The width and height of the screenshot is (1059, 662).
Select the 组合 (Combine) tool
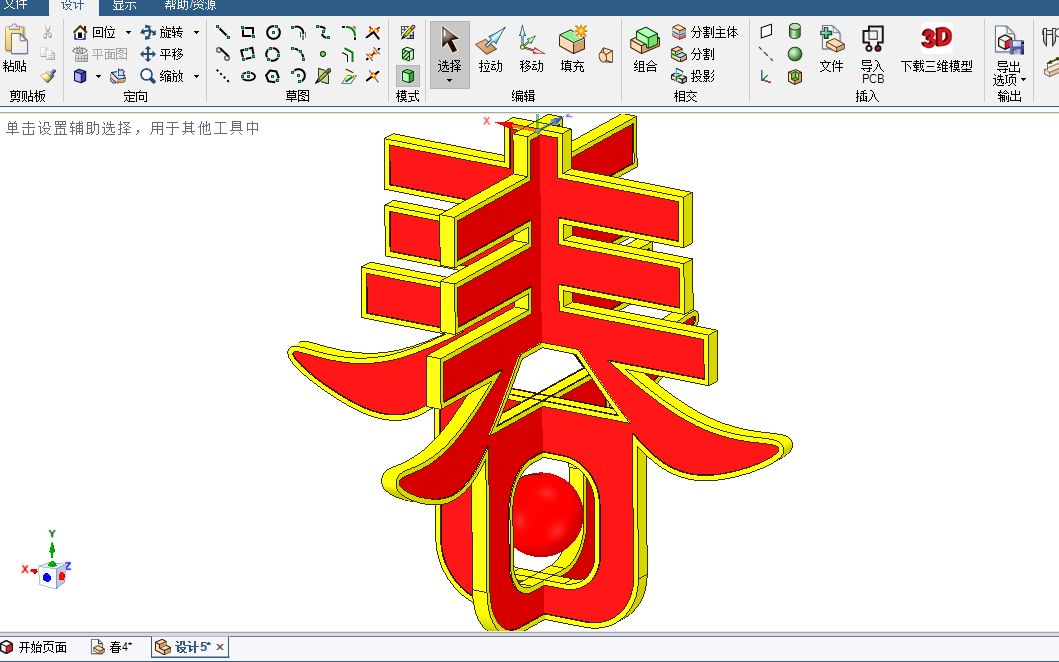pyautogui.click(x=643, y=50)
